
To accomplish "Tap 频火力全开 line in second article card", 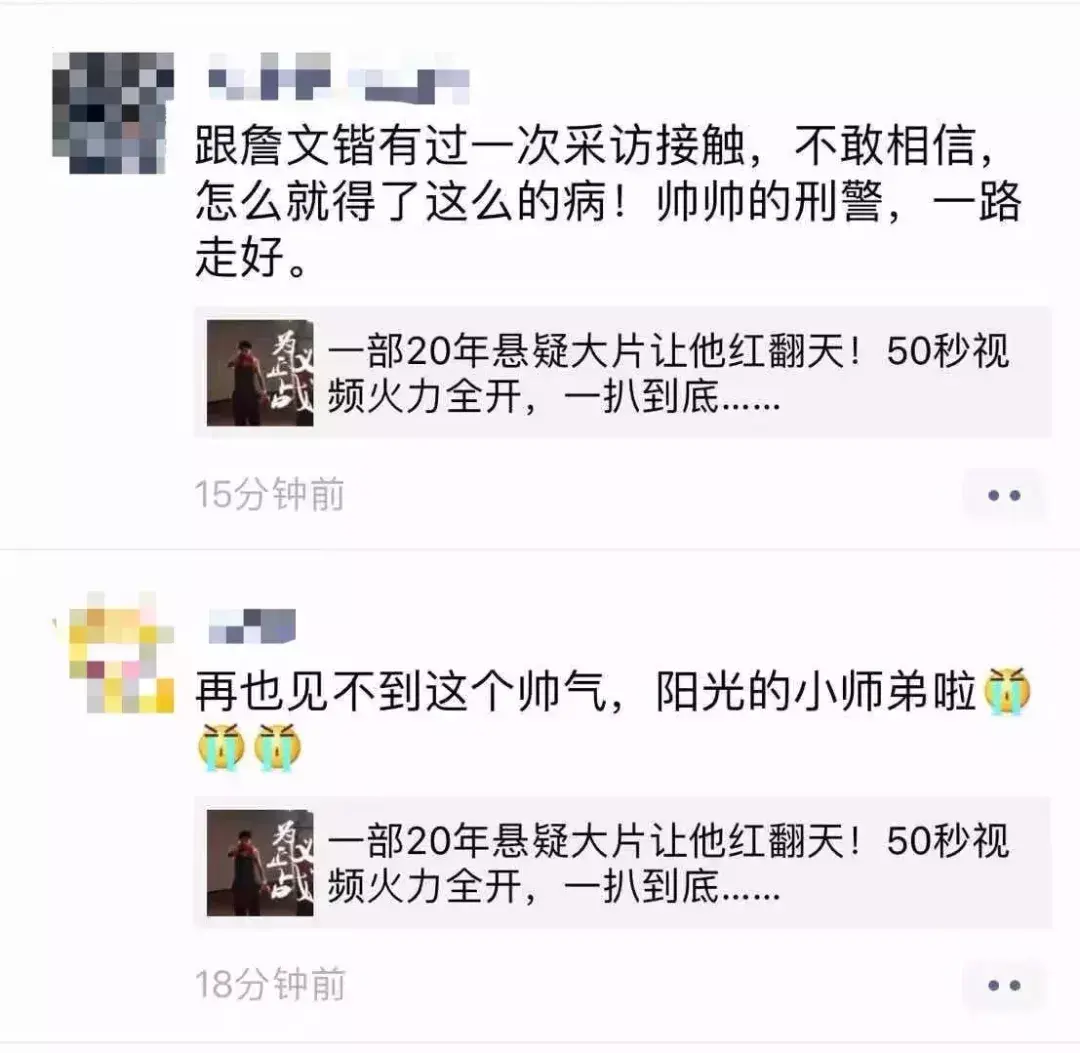I will (x=554, y=887).
